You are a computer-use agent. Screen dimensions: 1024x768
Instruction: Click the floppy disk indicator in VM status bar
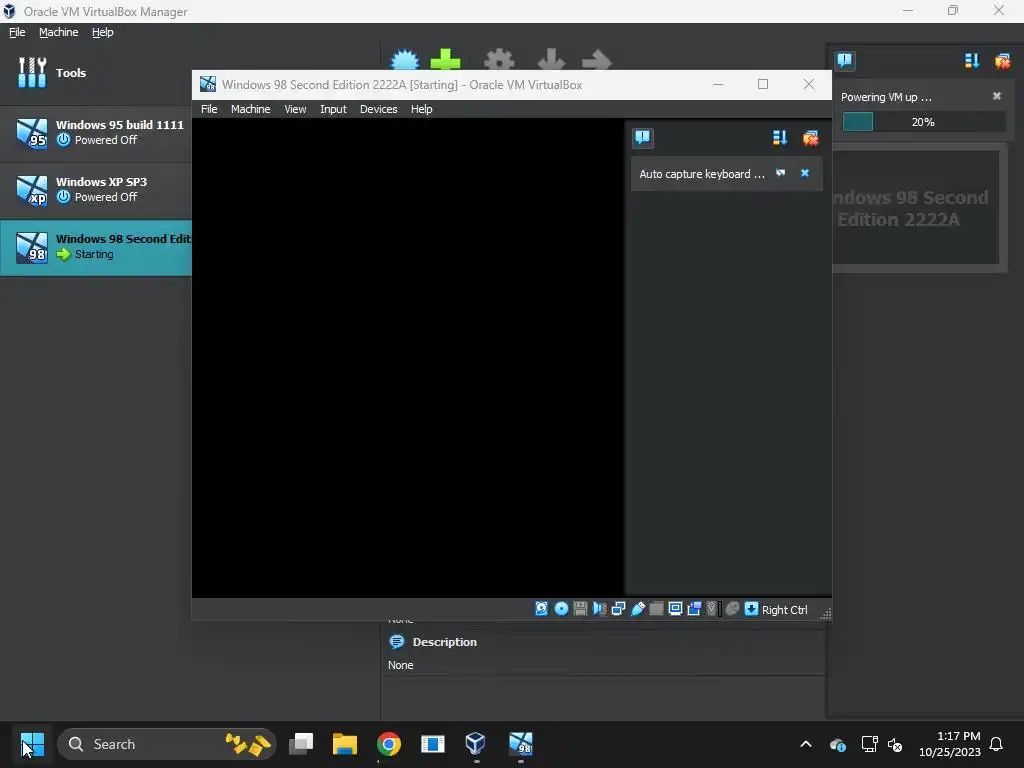pyautogui.click(x=580, y=609)
